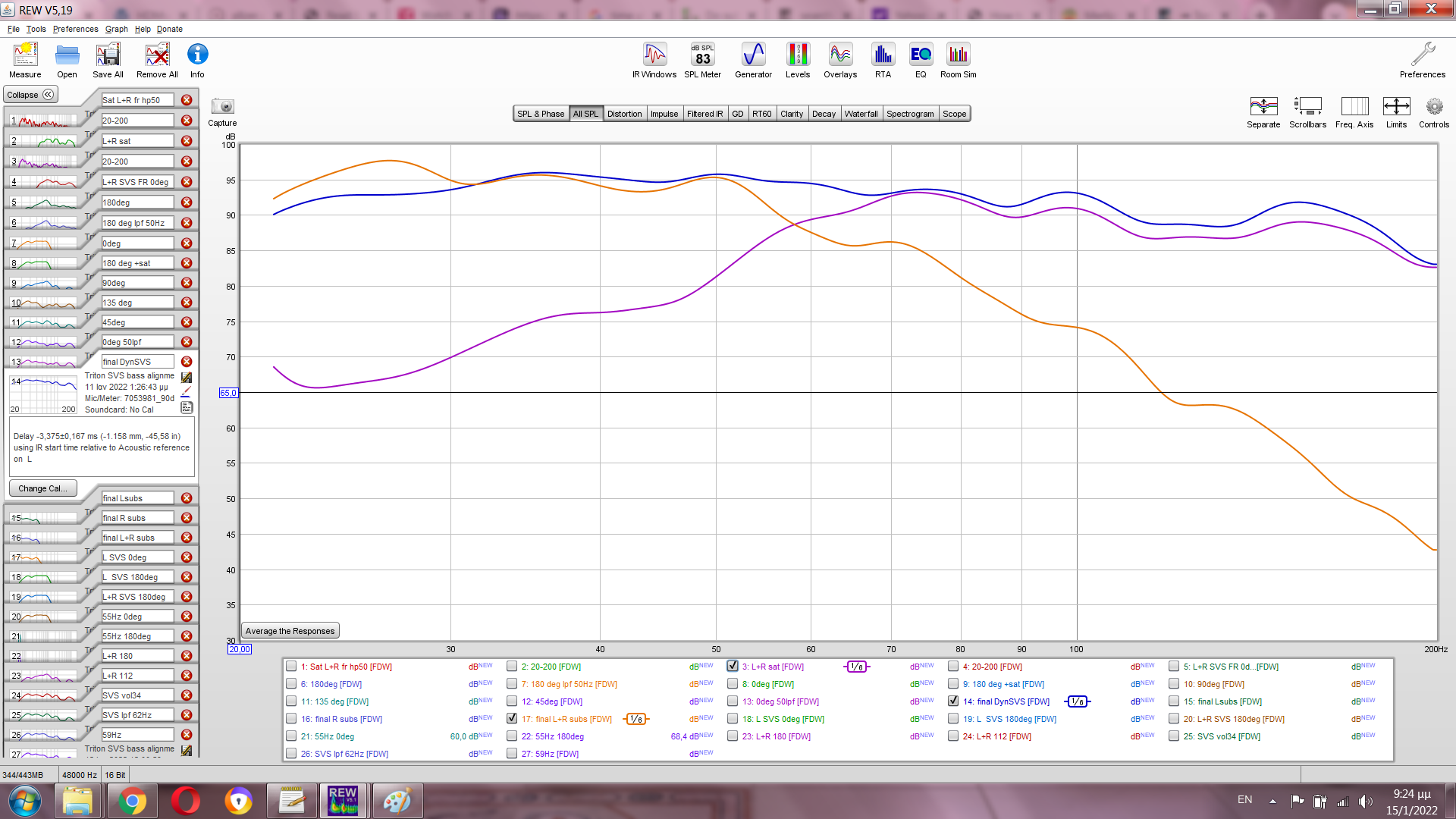Uncheck the 3: L+R sat trace

pyautogui.click(x=733, y=667)
